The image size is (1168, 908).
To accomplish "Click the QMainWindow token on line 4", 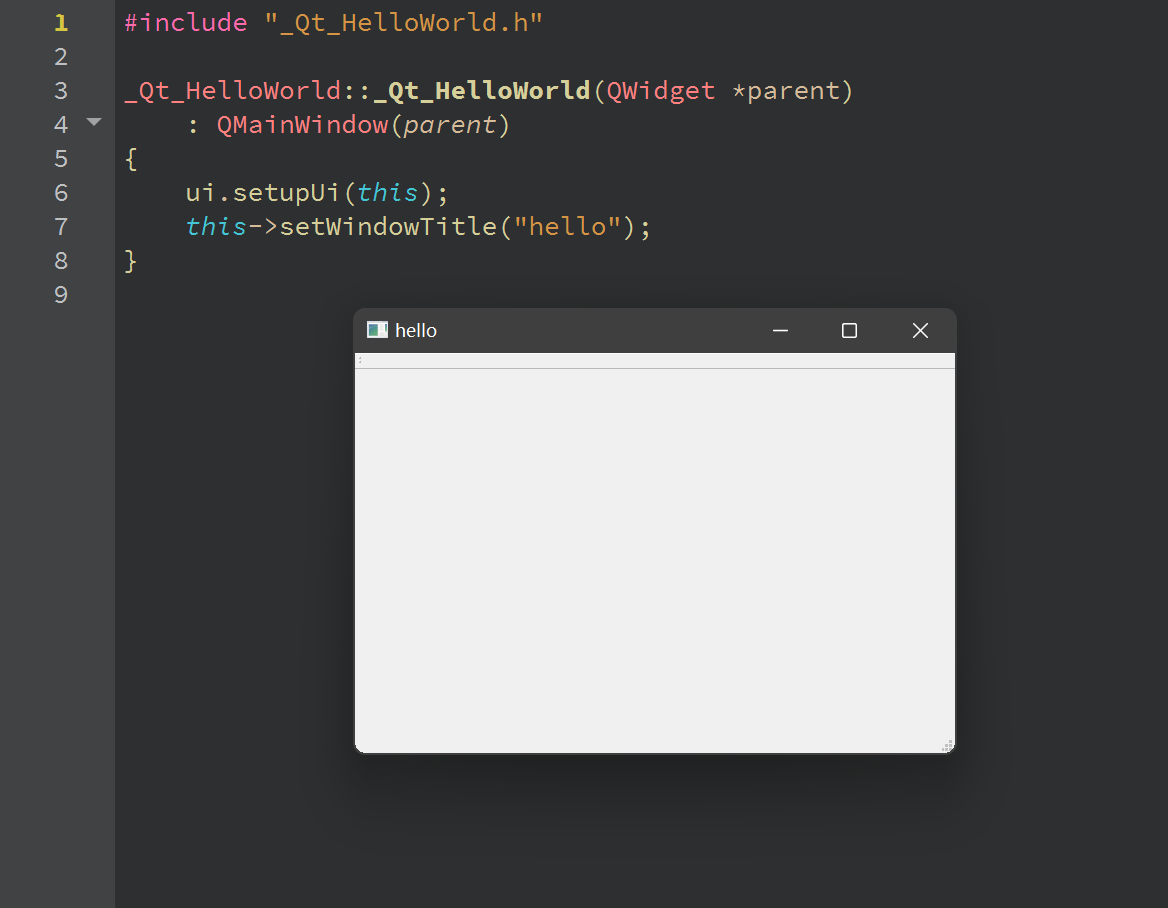I will [x=301, y=124].
